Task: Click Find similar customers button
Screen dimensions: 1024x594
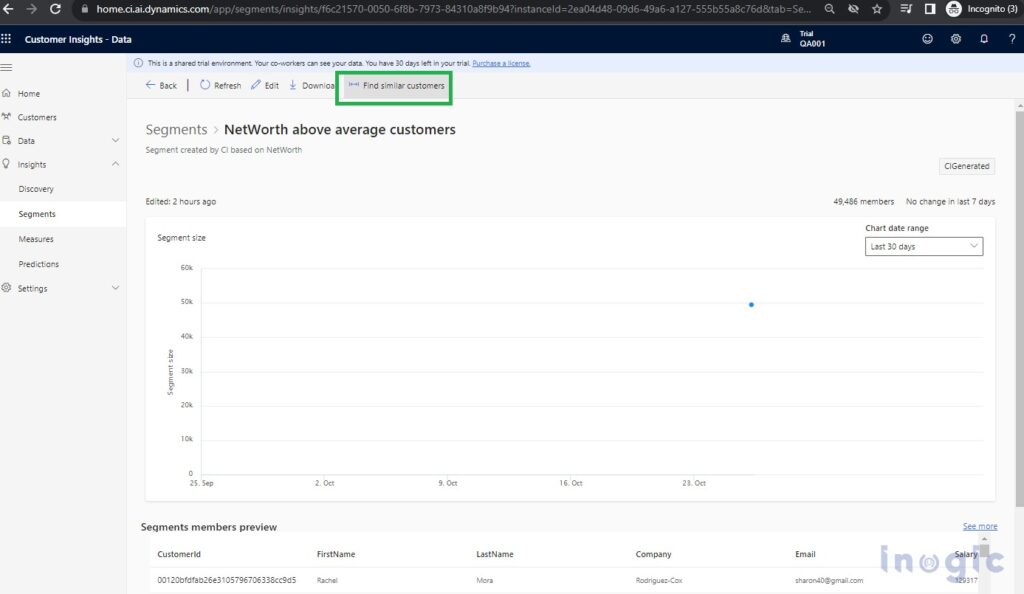Action: 394,86
